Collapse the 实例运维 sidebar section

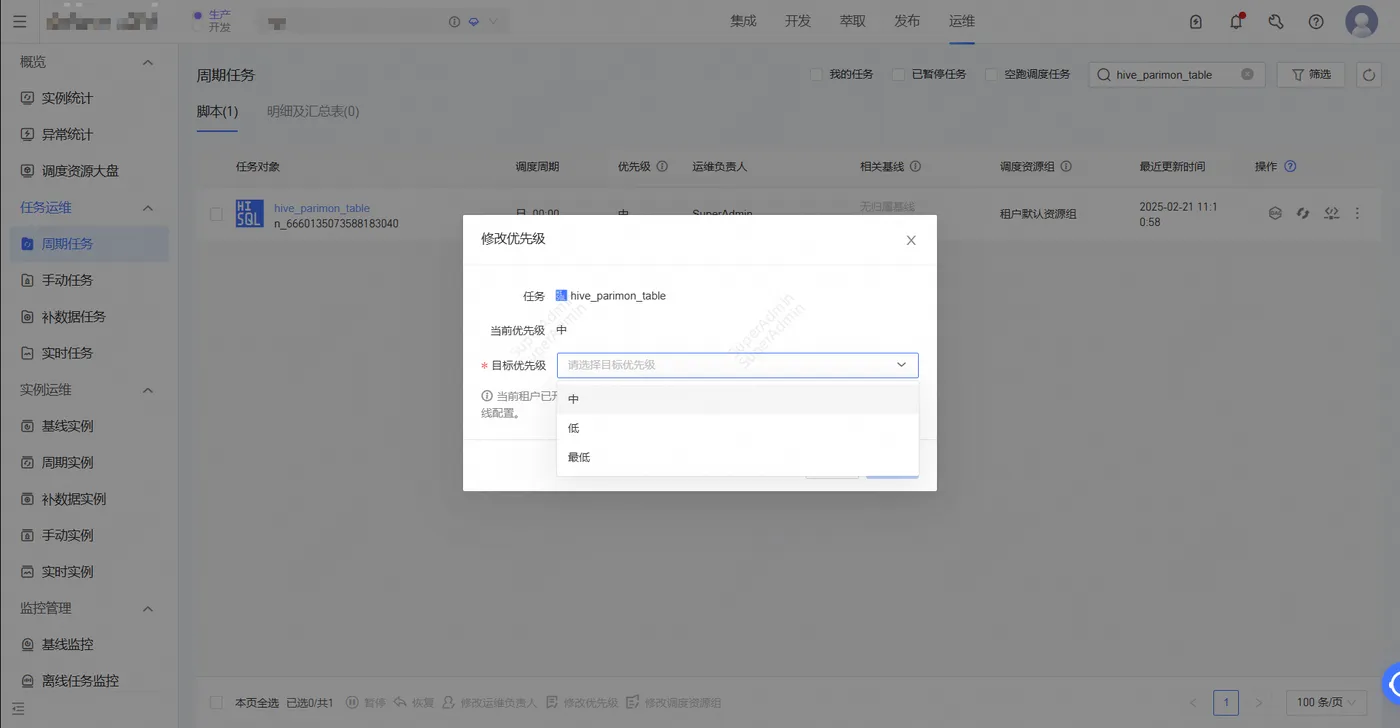[x=148, y=390]
